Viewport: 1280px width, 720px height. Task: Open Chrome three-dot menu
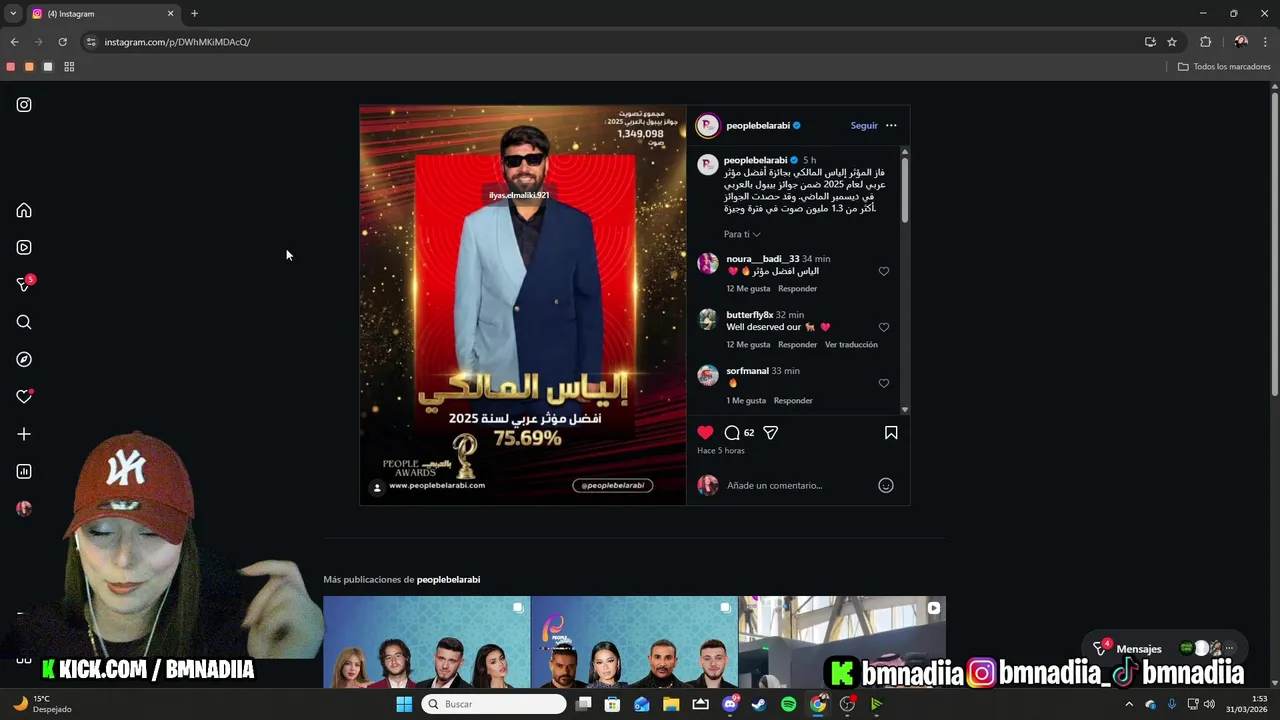pos(1265,42)
